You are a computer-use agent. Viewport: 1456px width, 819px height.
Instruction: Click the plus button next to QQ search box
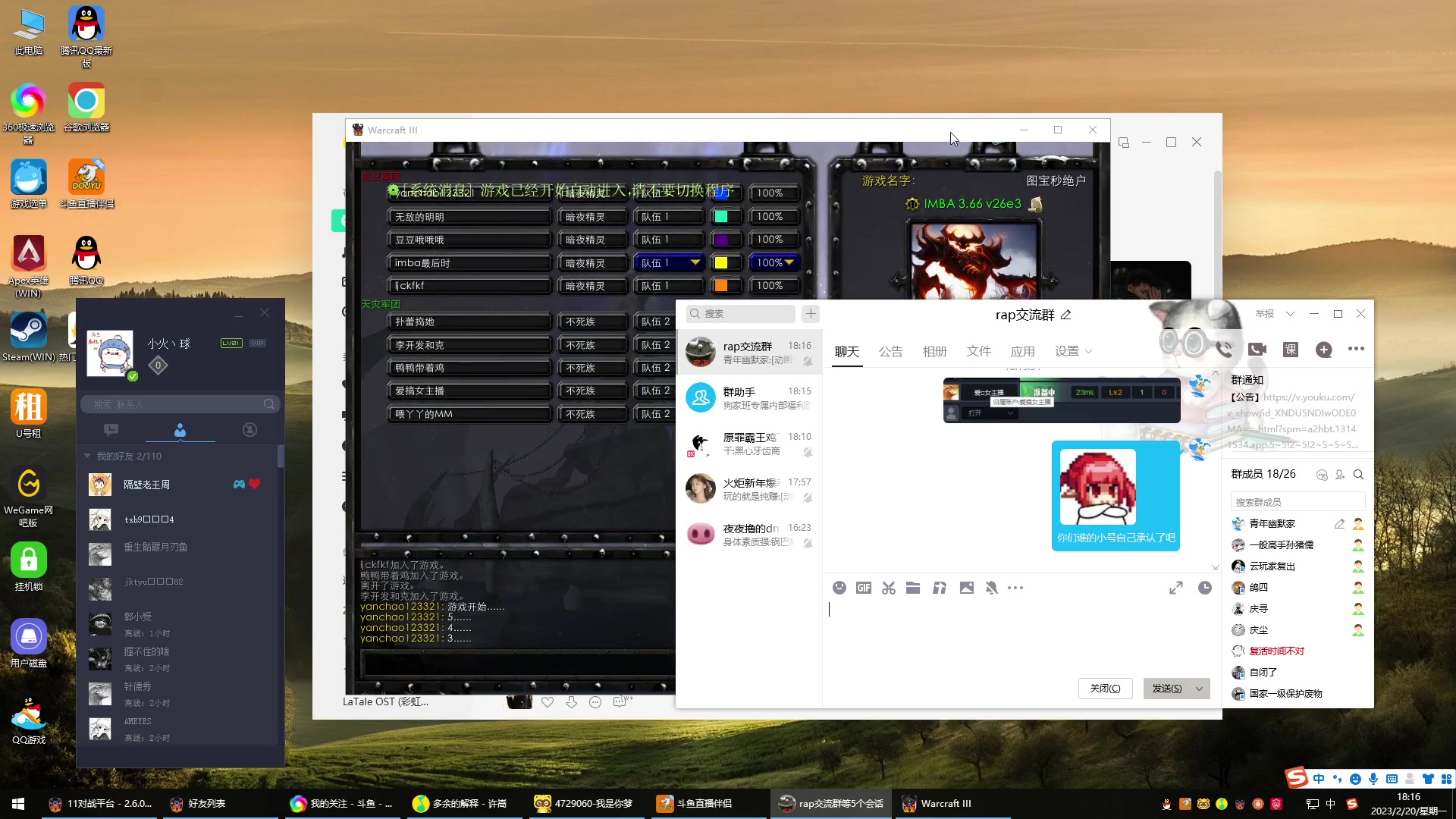[811, 313]
